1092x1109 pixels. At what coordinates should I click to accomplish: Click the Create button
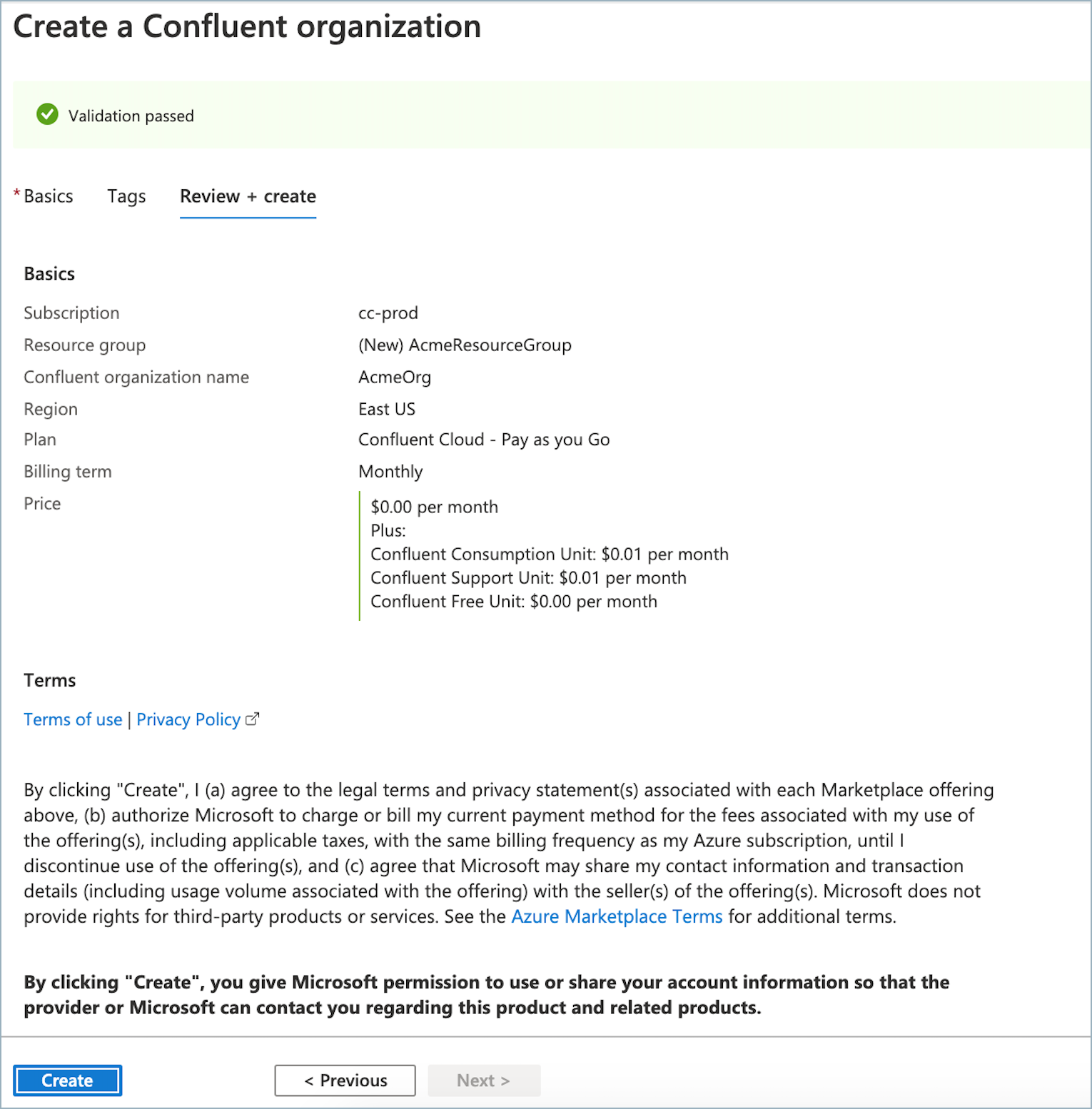pos(67,1080)
